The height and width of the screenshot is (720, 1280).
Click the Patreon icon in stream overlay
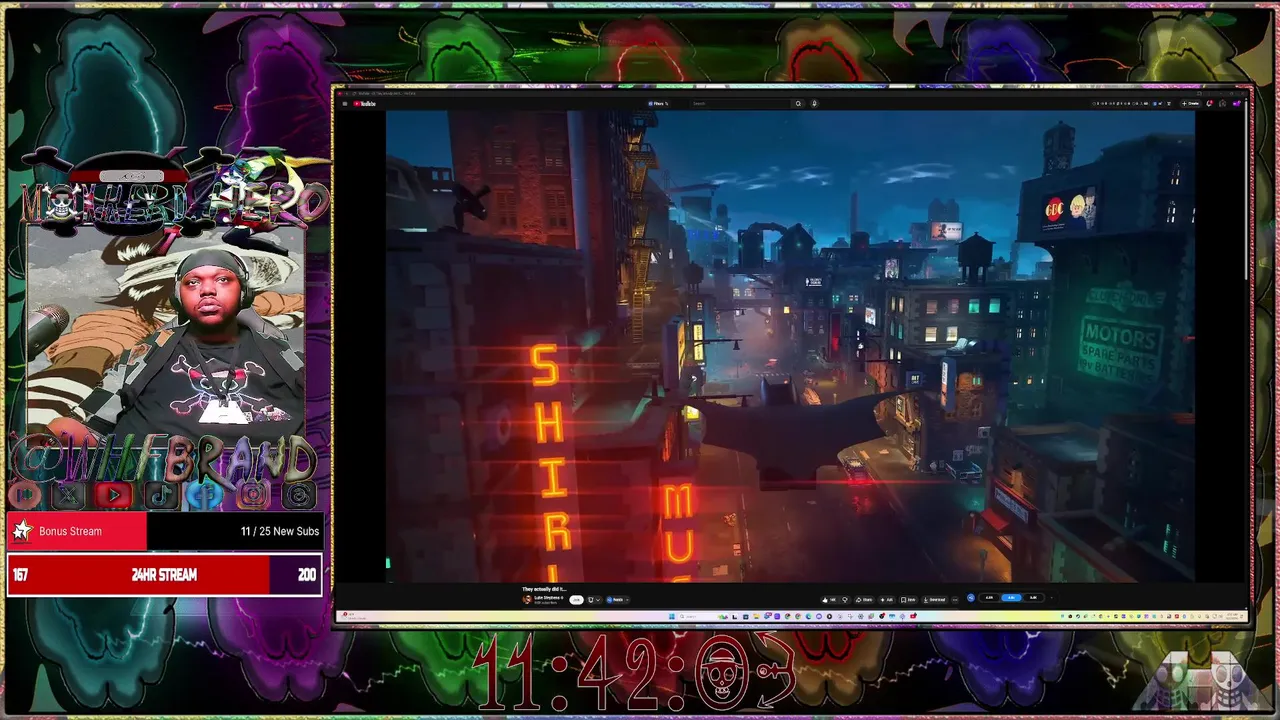[24, 494]
